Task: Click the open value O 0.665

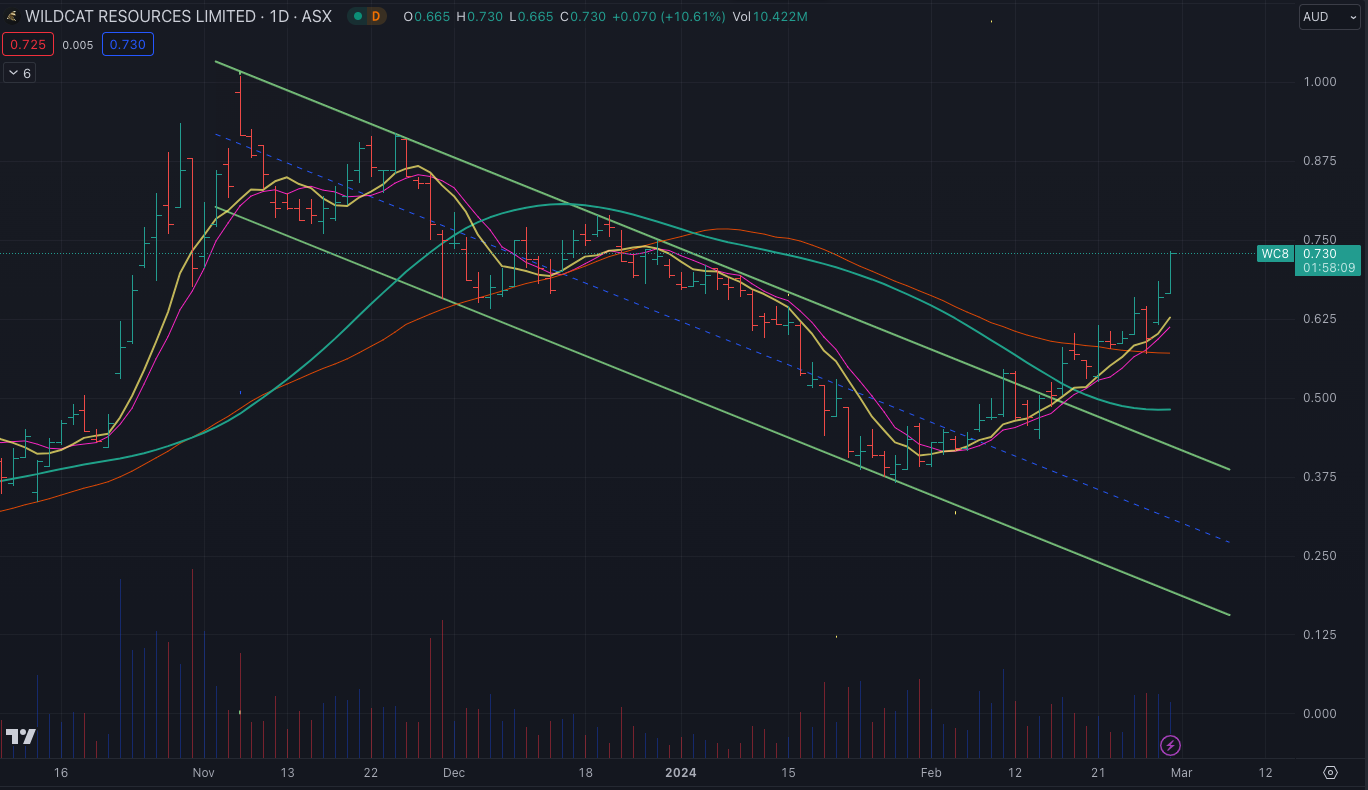Action: click(427, 17)
